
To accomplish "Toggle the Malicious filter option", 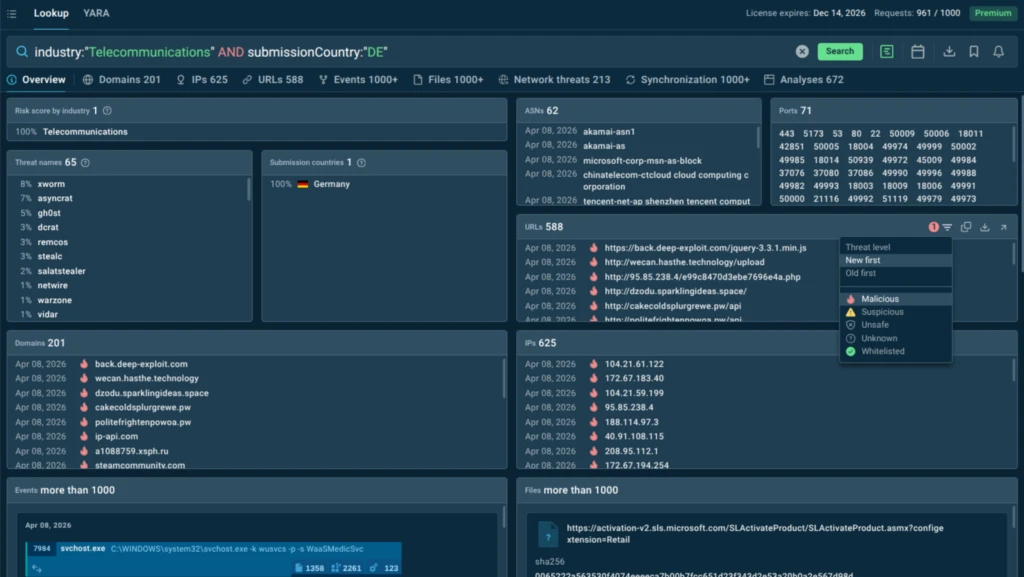I will tap(880, 299).
